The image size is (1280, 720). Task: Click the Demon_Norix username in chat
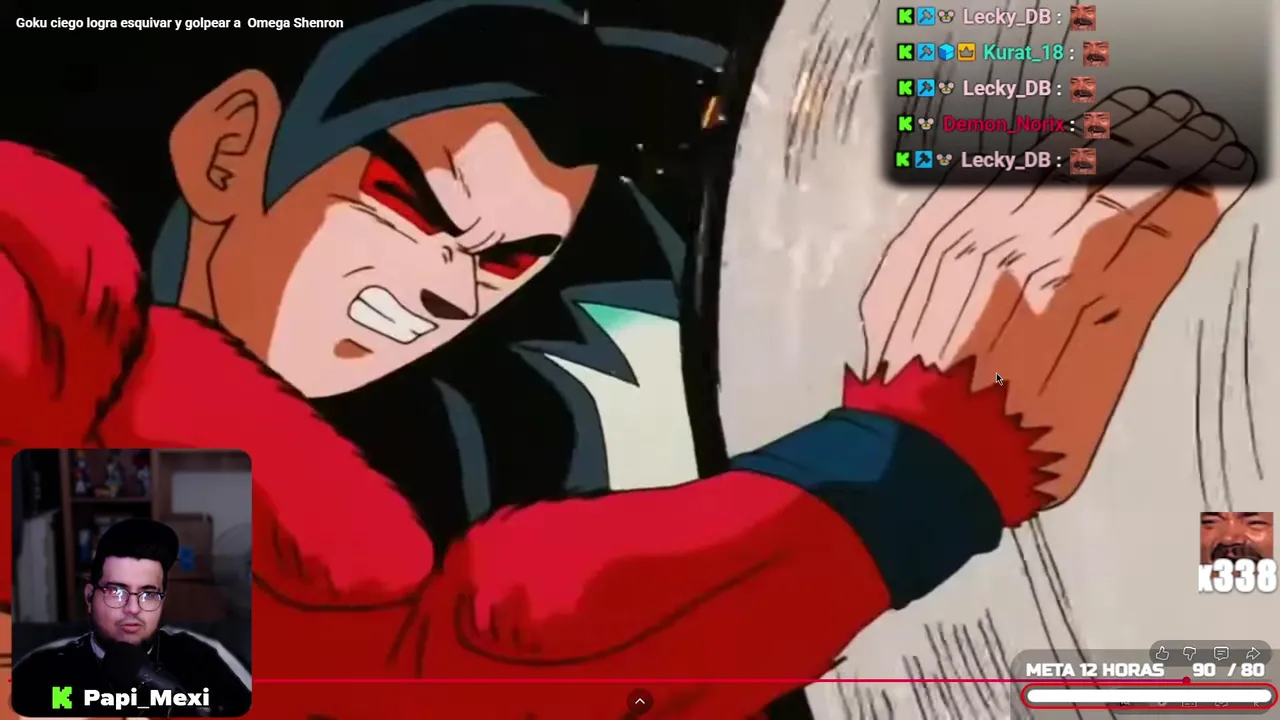pos(1003,124)
